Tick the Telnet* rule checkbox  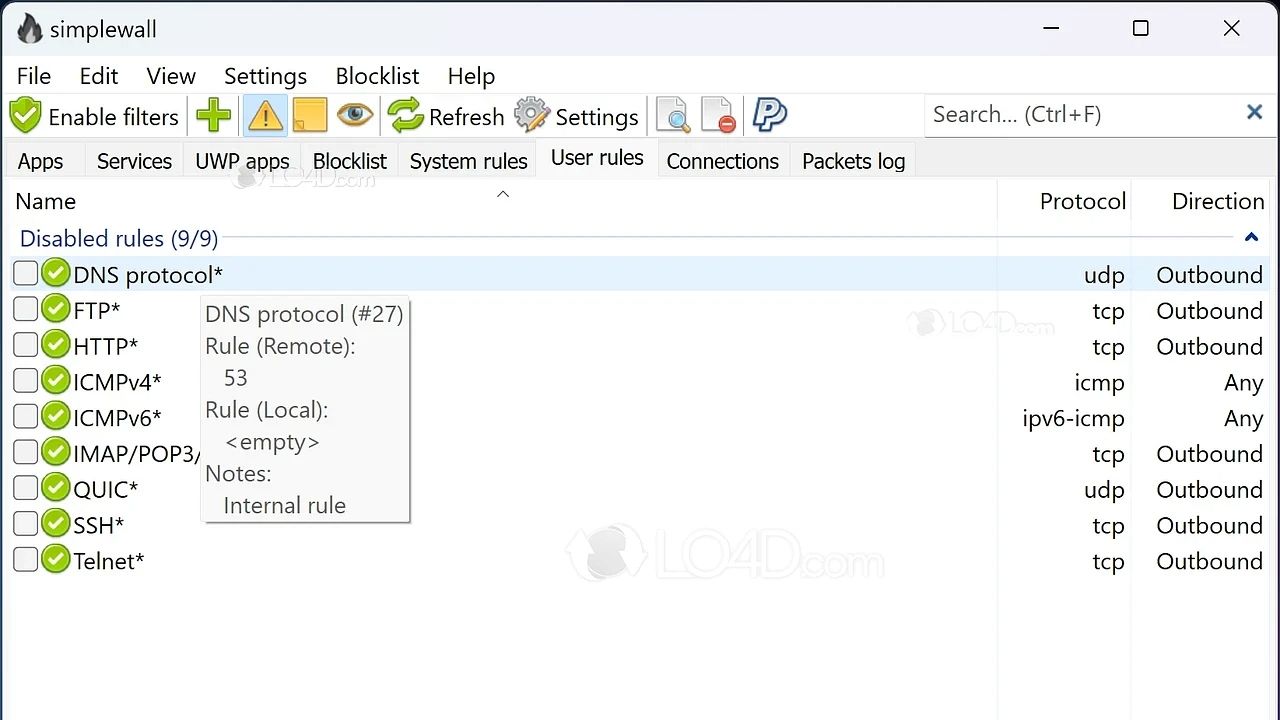click(26, 560)
